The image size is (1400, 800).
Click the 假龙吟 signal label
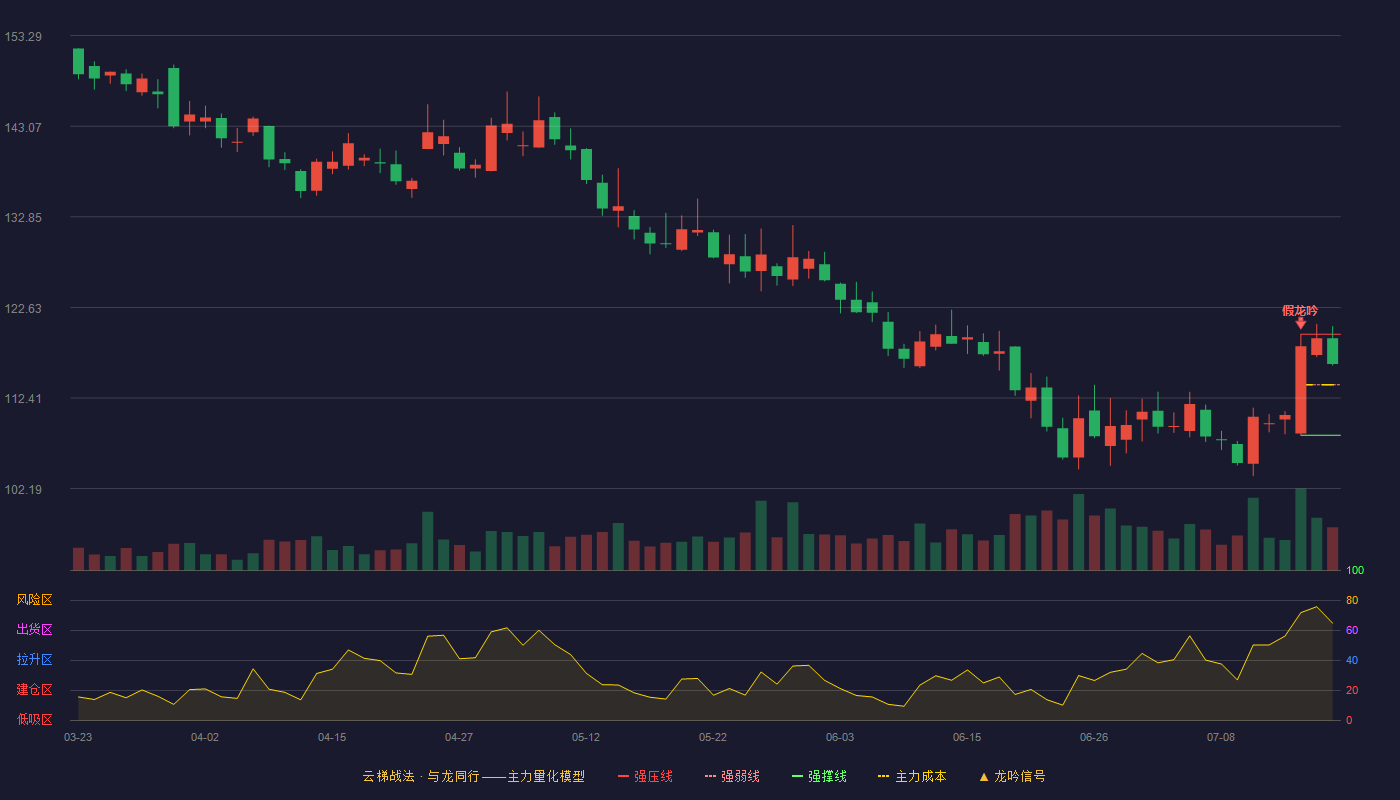coord(1300,310)
